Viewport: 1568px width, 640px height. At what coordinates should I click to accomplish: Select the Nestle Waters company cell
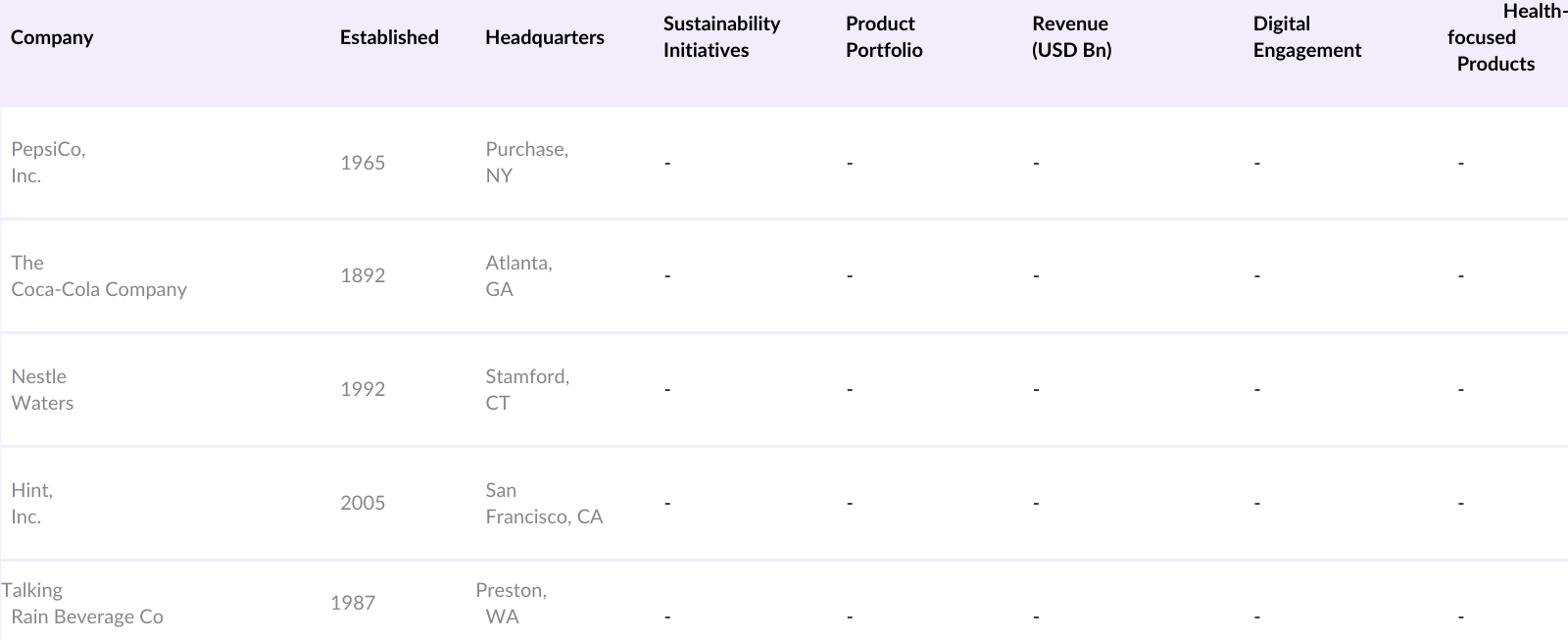42,390
